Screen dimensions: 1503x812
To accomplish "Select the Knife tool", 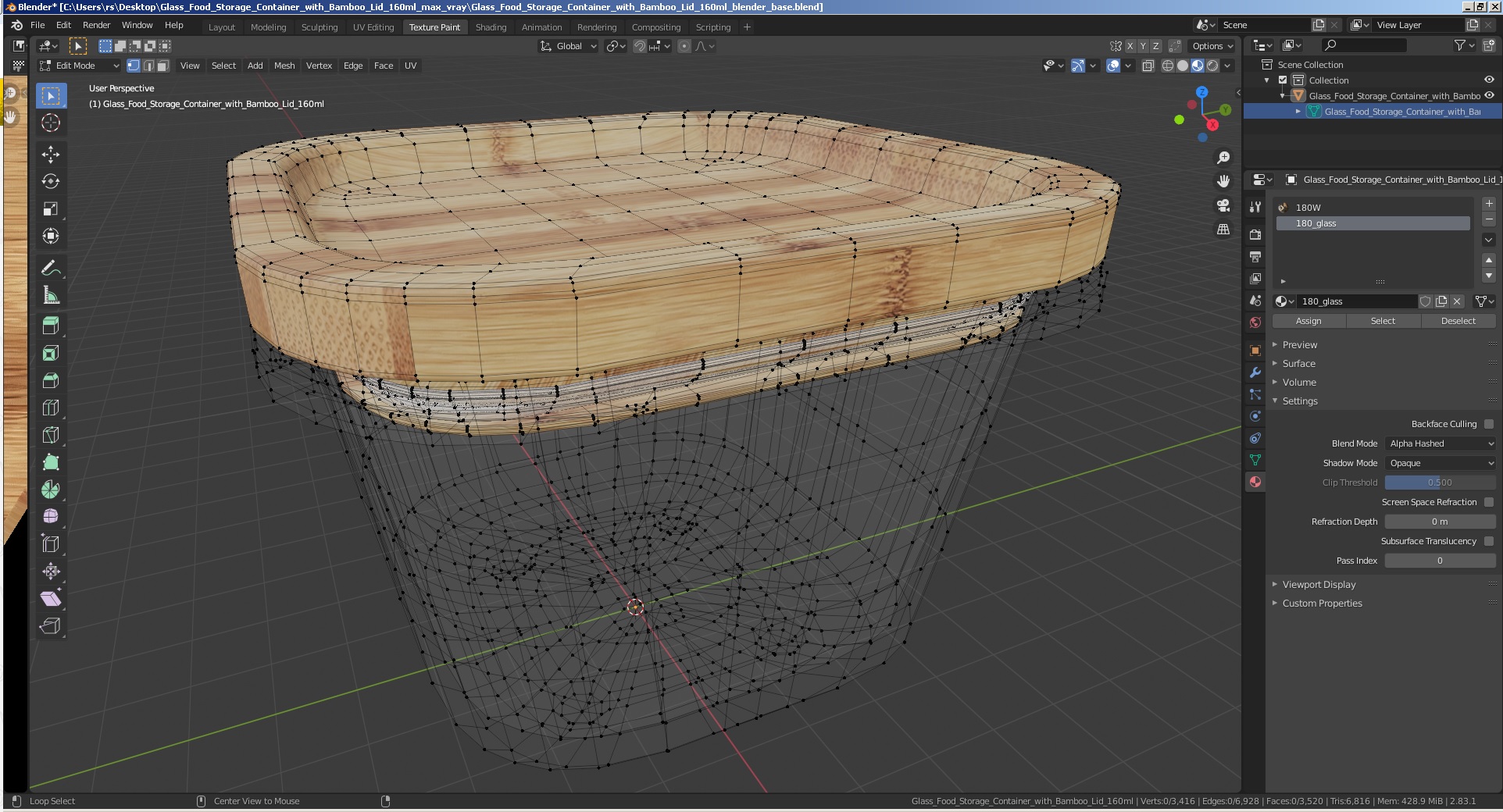I will 51,435.
